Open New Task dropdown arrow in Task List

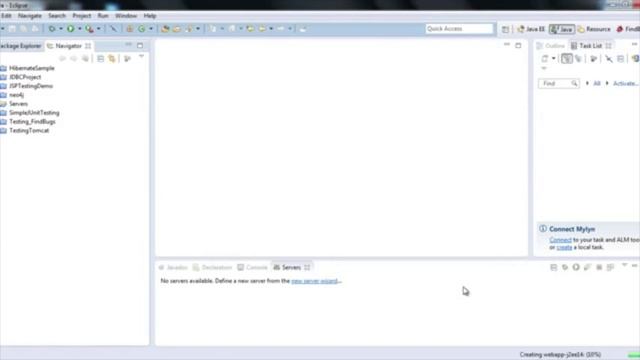point(553,58)
